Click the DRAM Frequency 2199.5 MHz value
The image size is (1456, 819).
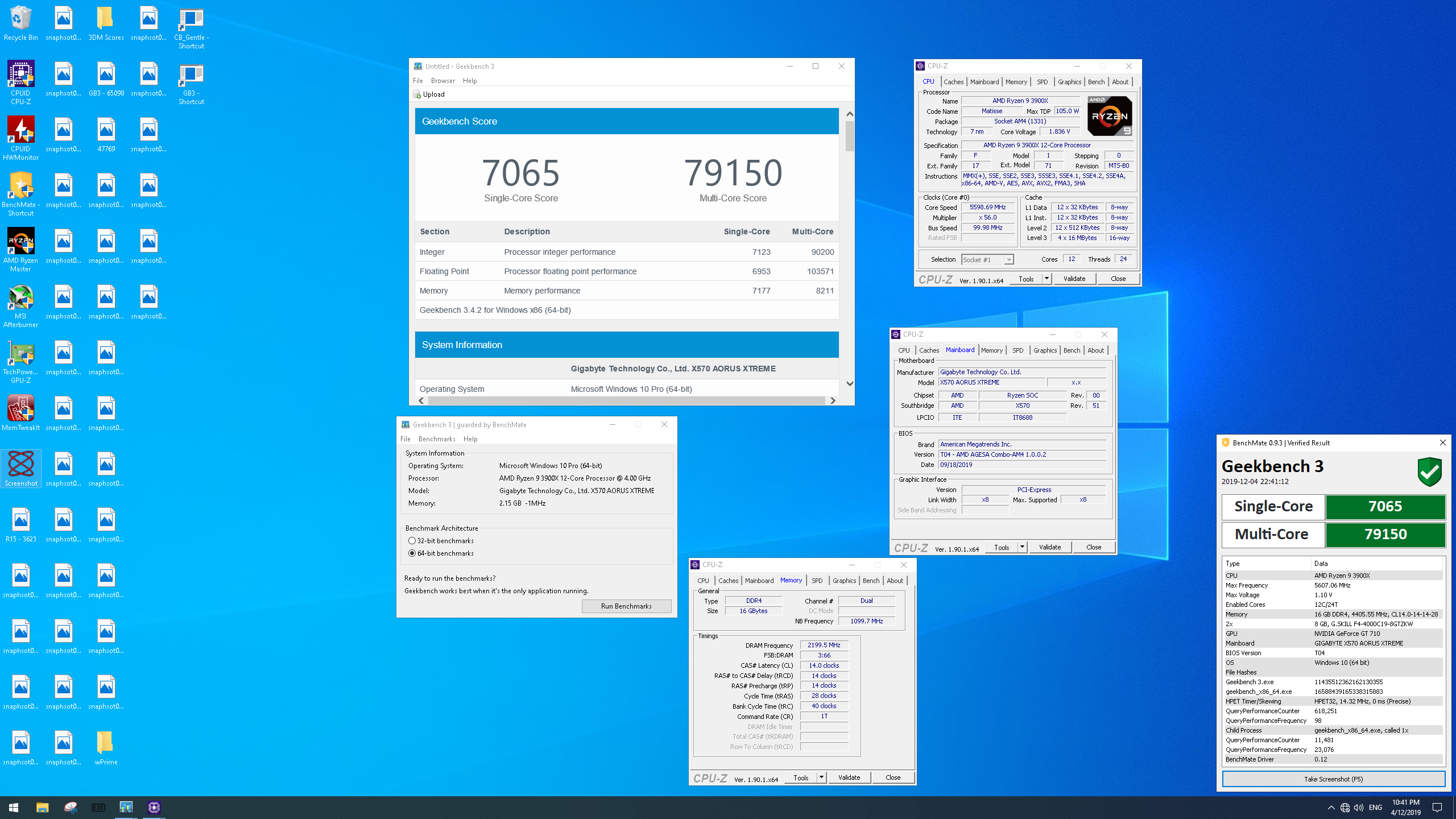pyautogui.click(x=824, y=645)
